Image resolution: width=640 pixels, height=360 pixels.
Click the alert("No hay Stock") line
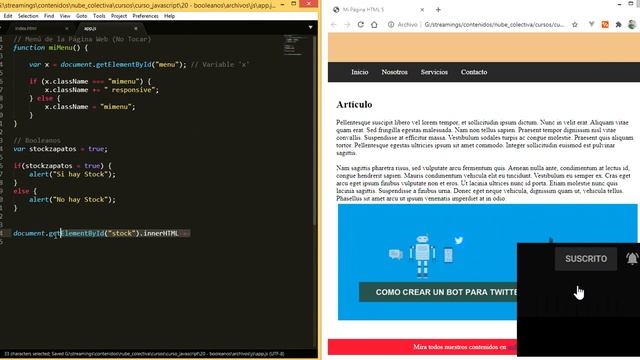72,200
